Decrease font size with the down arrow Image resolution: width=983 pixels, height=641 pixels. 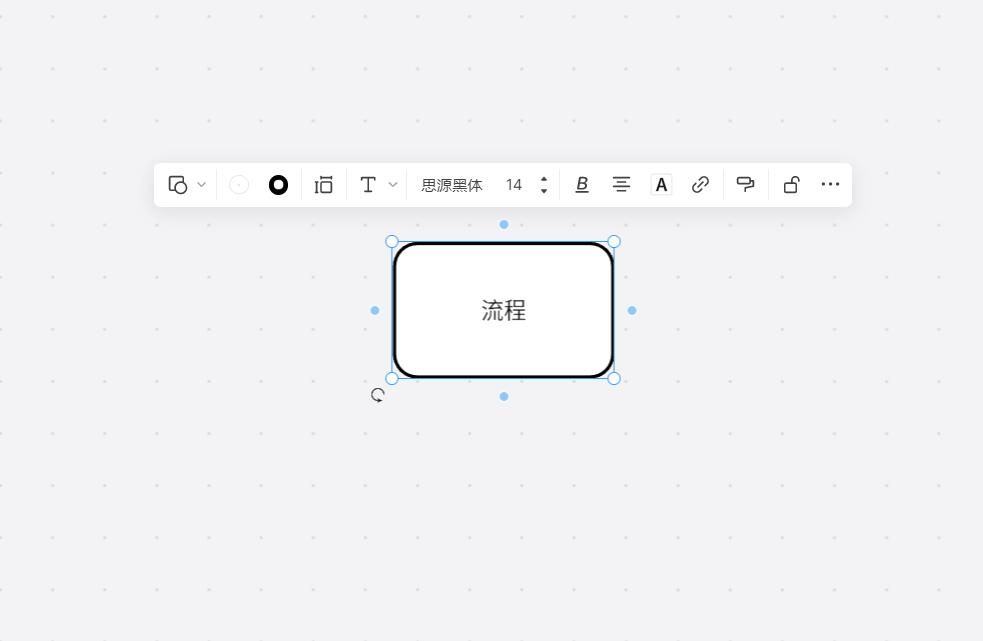(544, 191)
